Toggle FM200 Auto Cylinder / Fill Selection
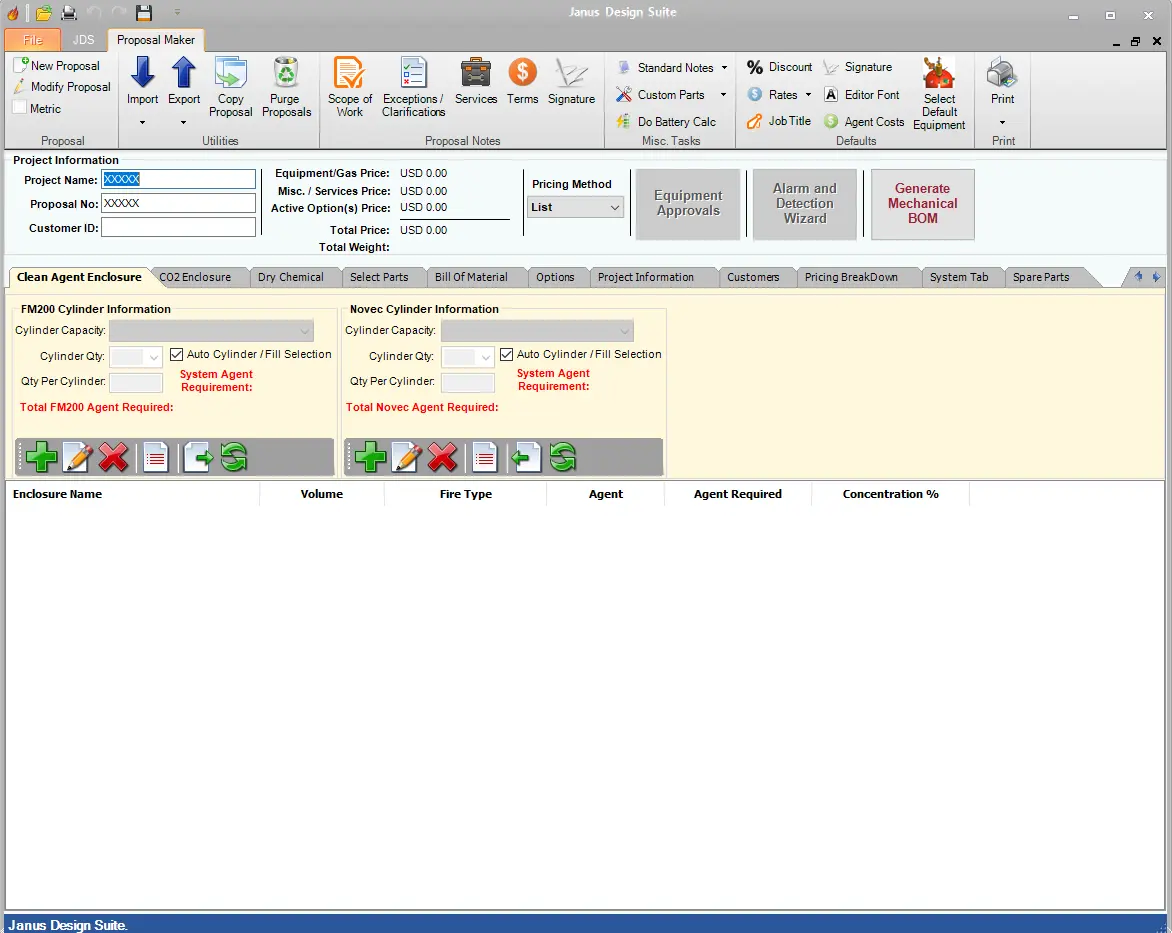Viewport: 1172px width, 933px height. [x=176, y=354]
